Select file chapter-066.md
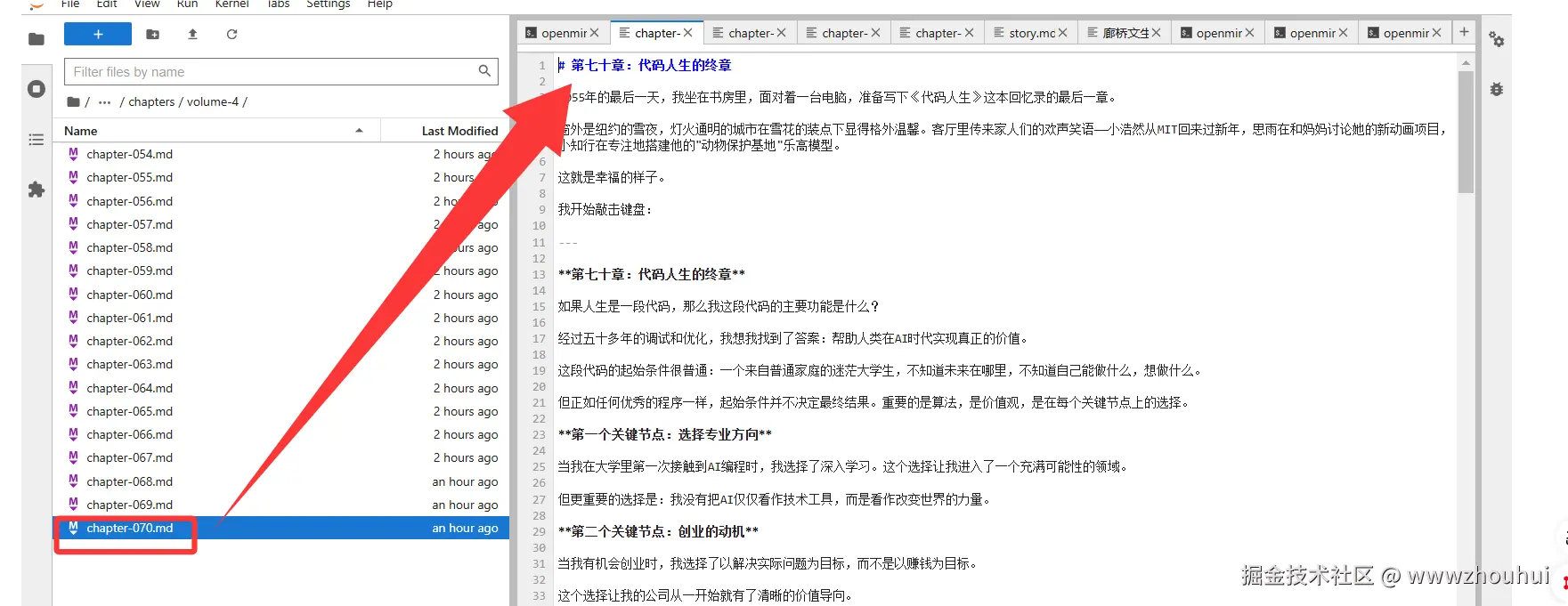This screenshot has height=606, width=1568. pos(281,434)
